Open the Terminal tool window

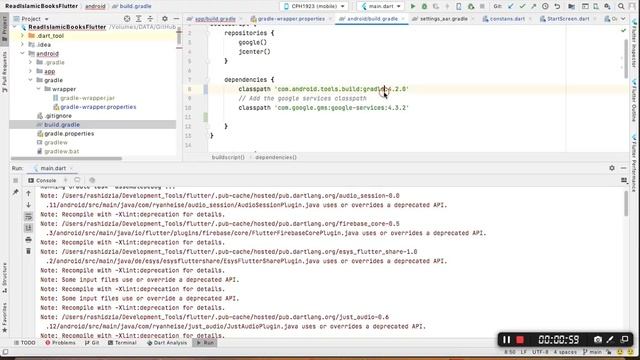122,343
